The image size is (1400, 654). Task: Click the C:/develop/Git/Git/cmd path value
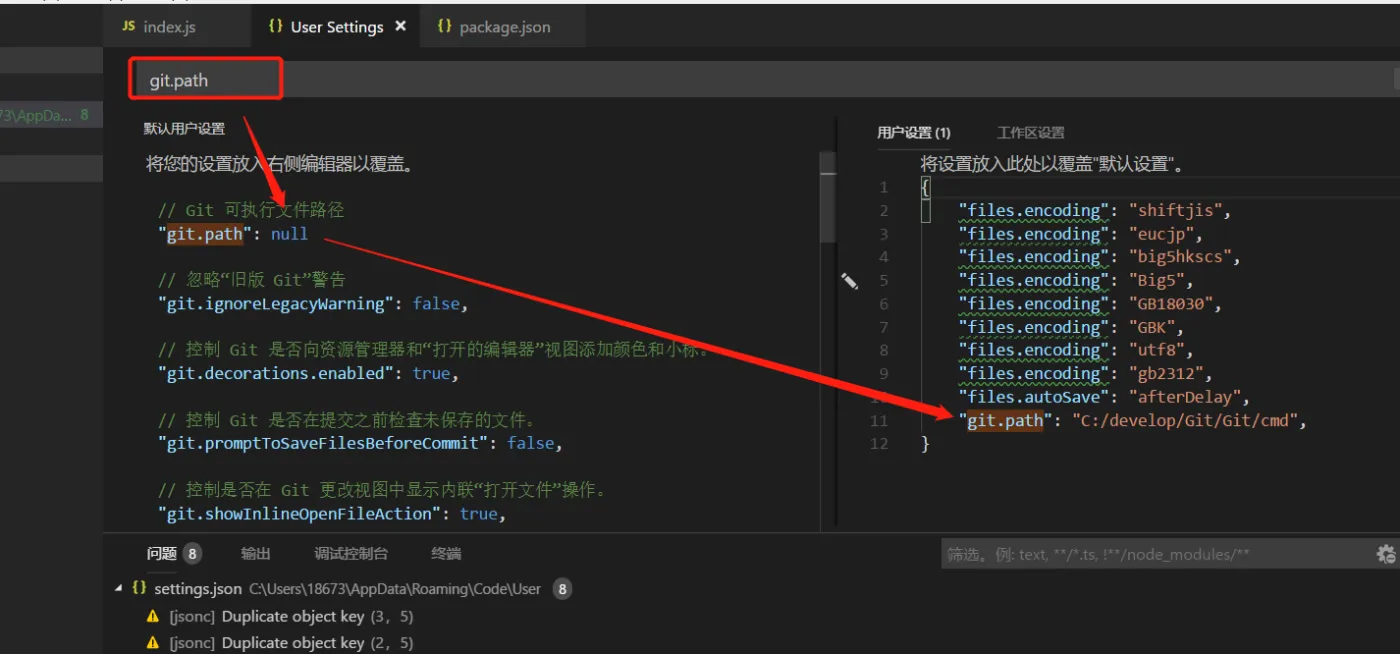(1186, 420)
